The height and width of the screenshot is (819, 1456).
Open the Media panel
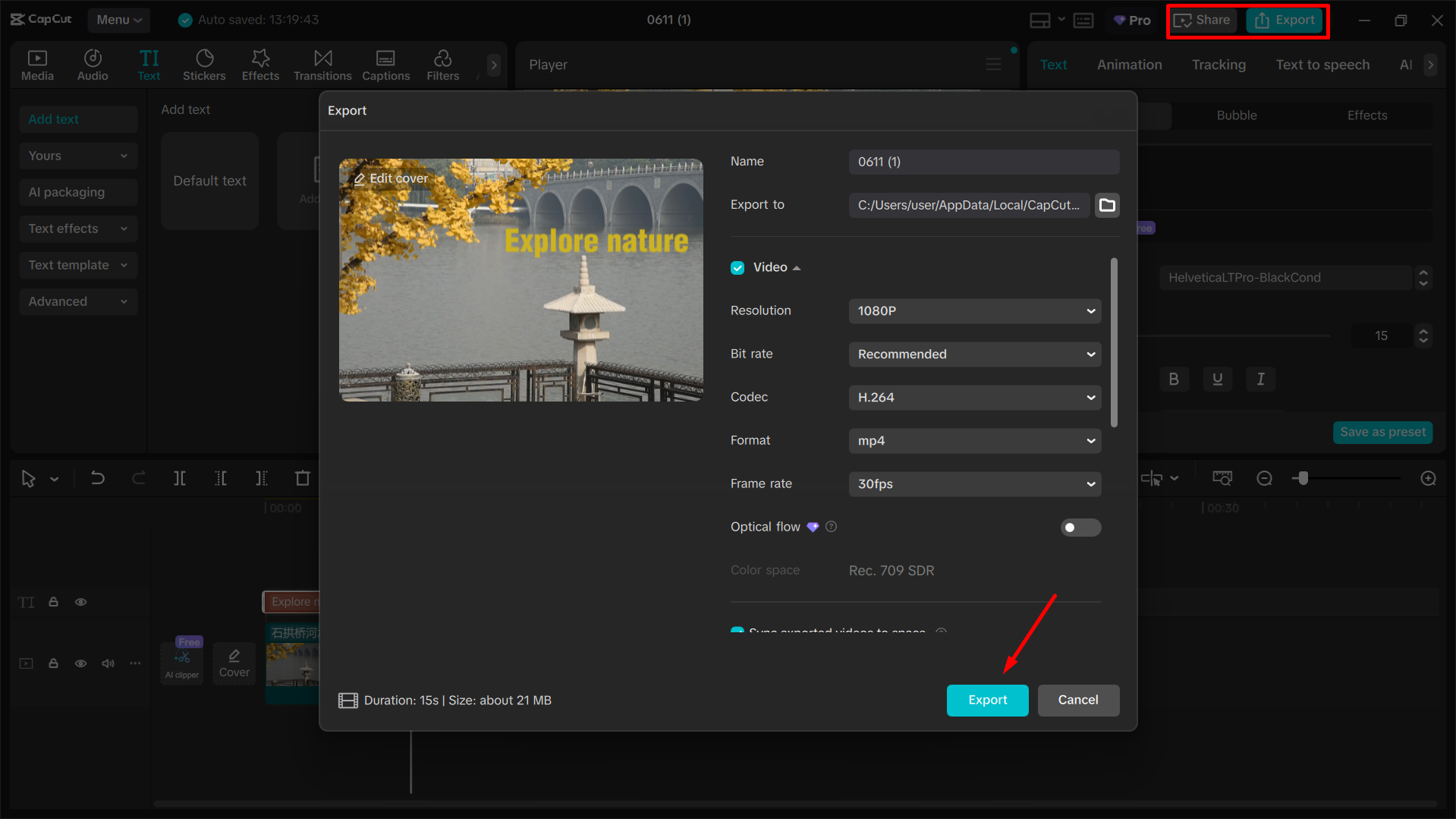(37, 65)
